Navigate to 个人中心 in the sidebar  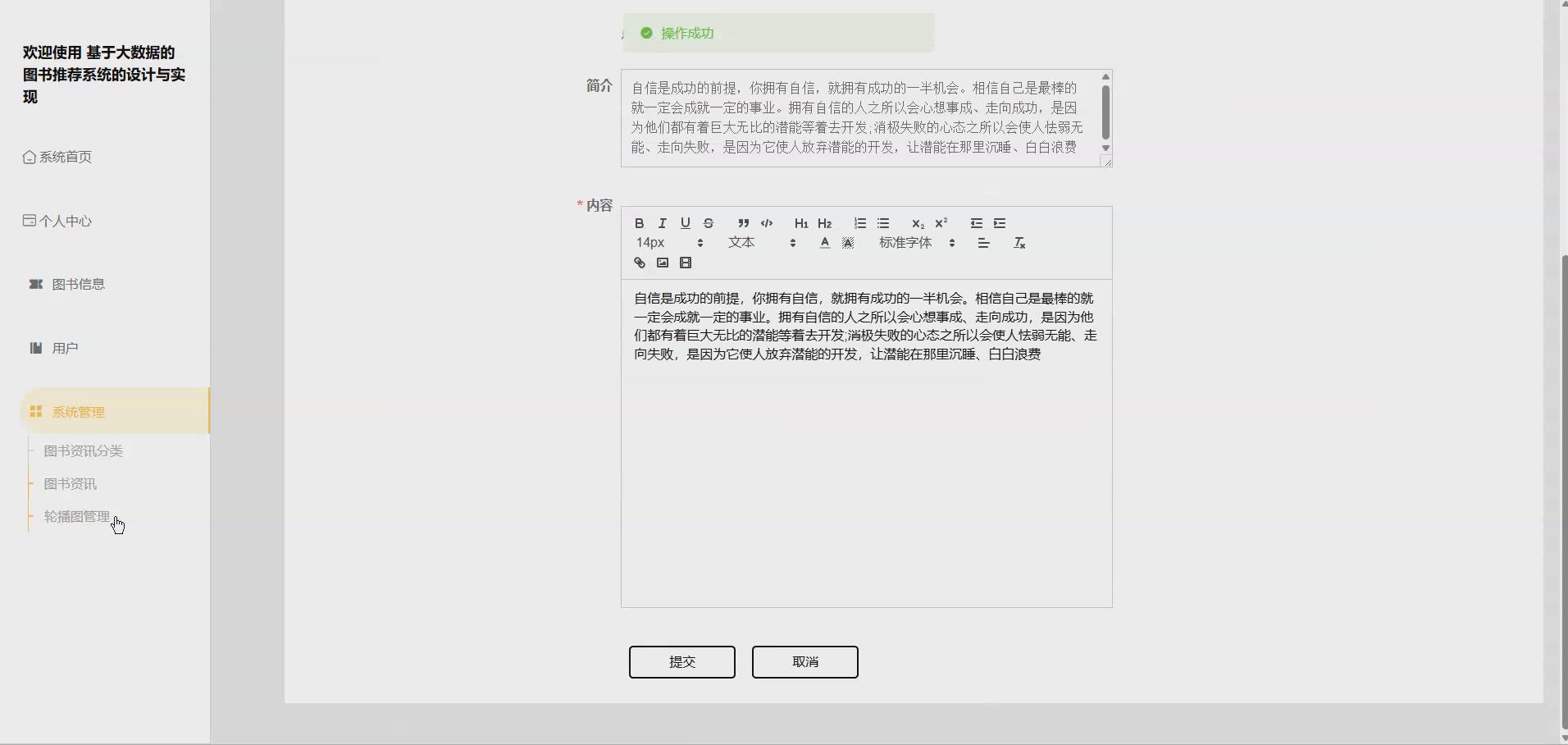(64, 221)
